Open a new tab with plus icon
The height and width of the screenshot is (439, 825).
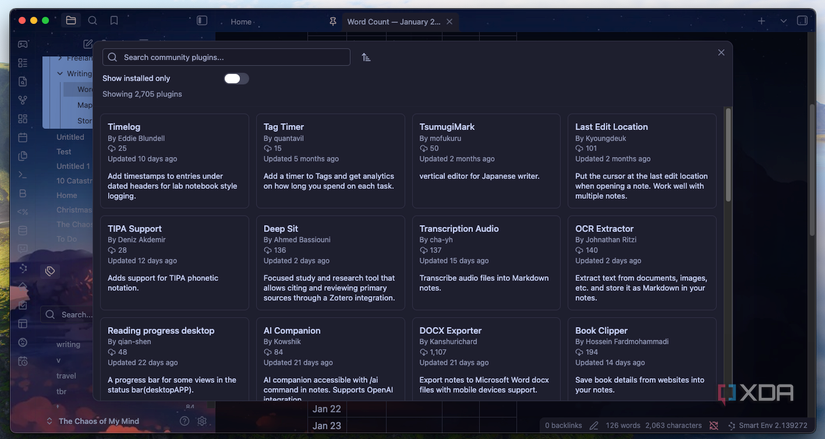pyautogui.click(x=761, y=21)
